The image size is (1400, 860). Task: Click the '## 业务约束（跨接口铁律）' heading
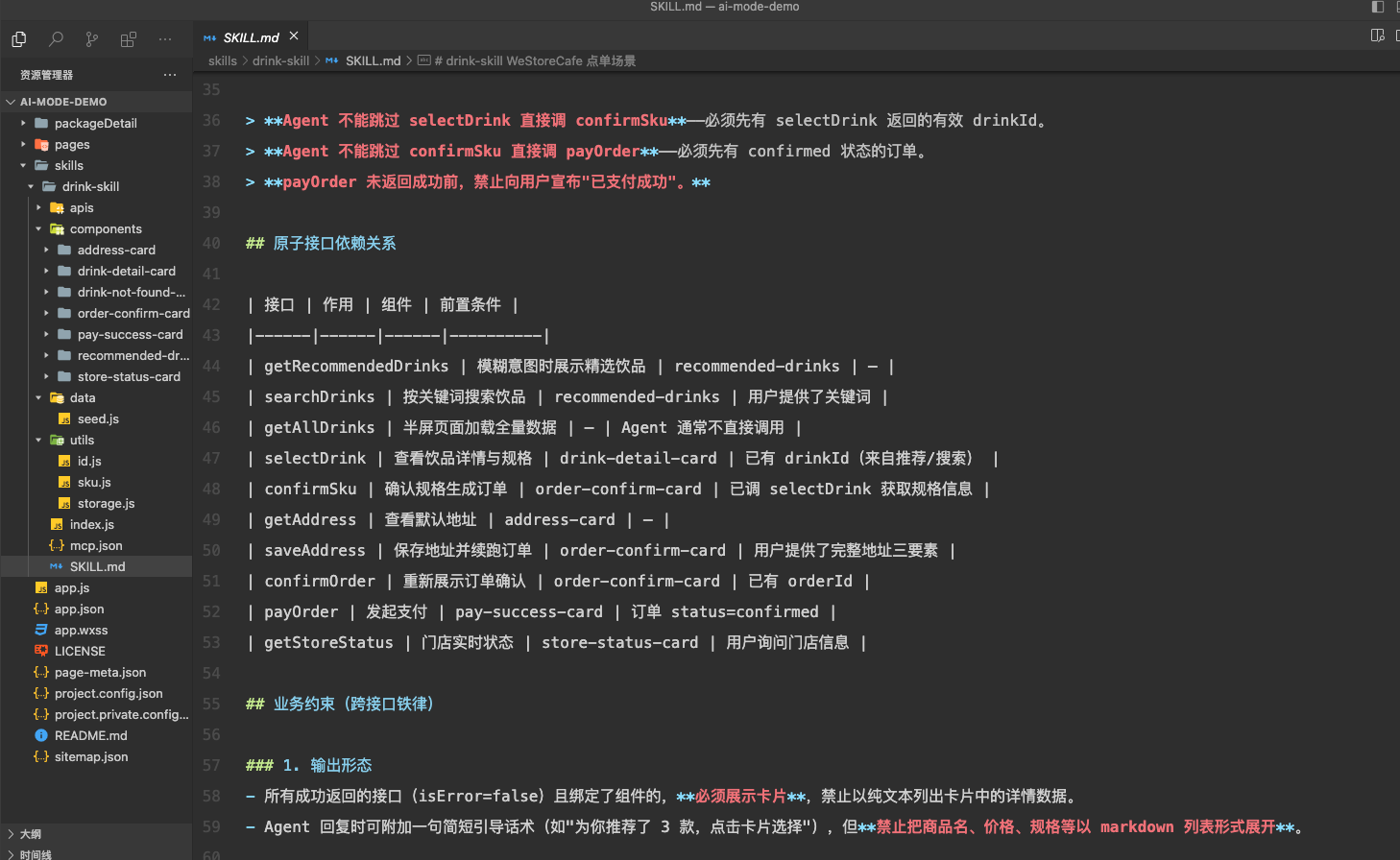340,704
